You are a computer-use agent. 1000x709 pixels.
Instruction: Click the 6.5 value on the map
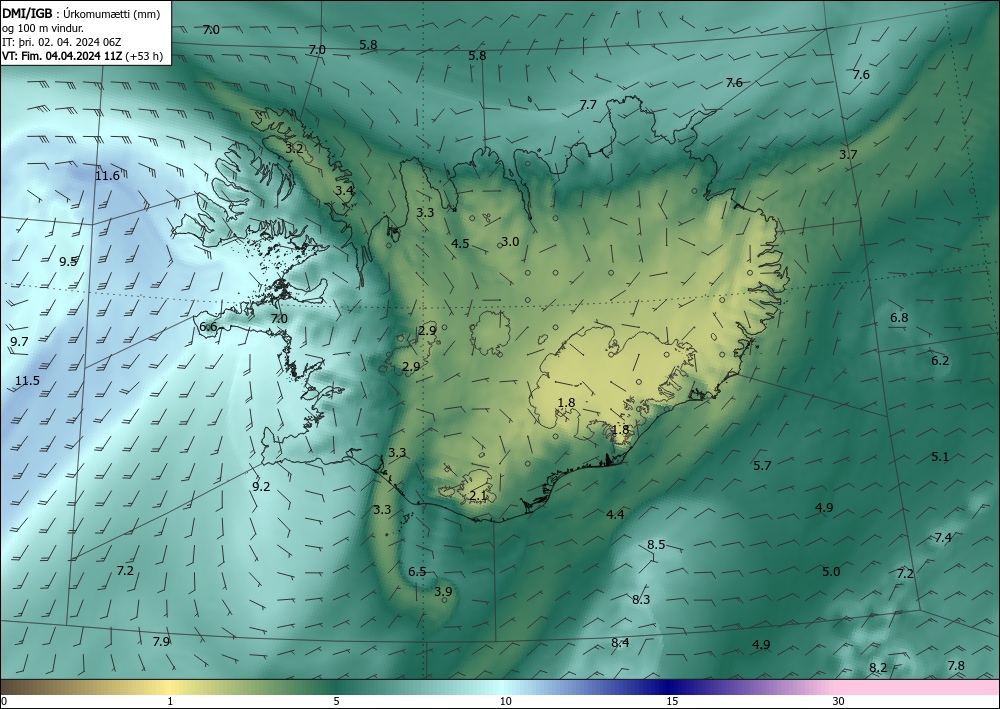tap(417, 571)
